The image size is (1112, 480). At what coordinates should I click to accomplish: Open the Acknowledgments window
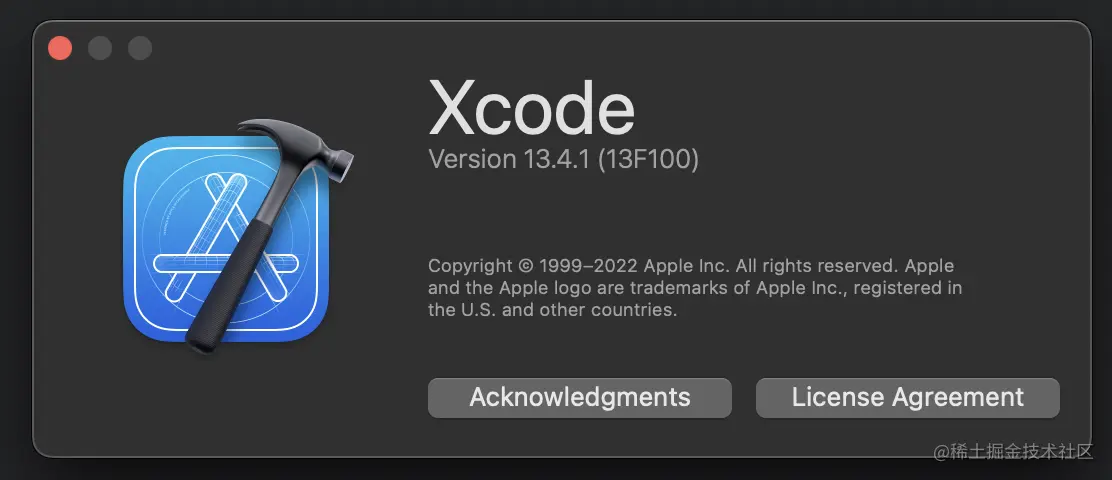coord(579,398)
